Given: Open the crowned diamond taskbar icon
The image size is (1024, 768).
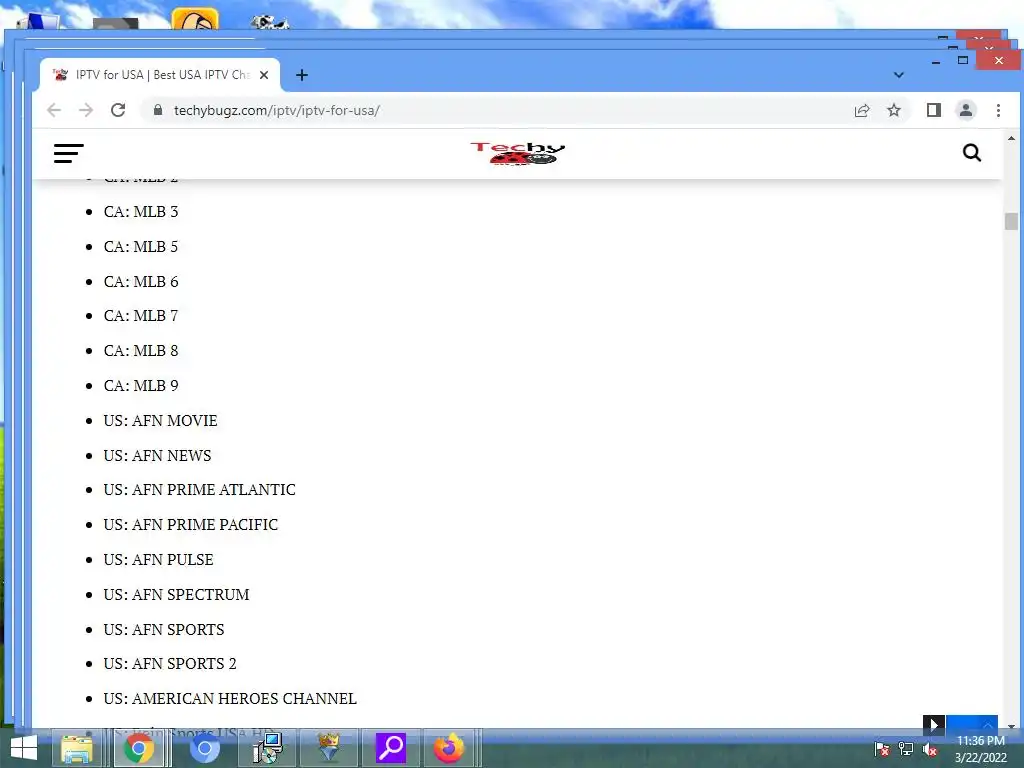Looking at the screenshot, I should [x=328, y=748].
